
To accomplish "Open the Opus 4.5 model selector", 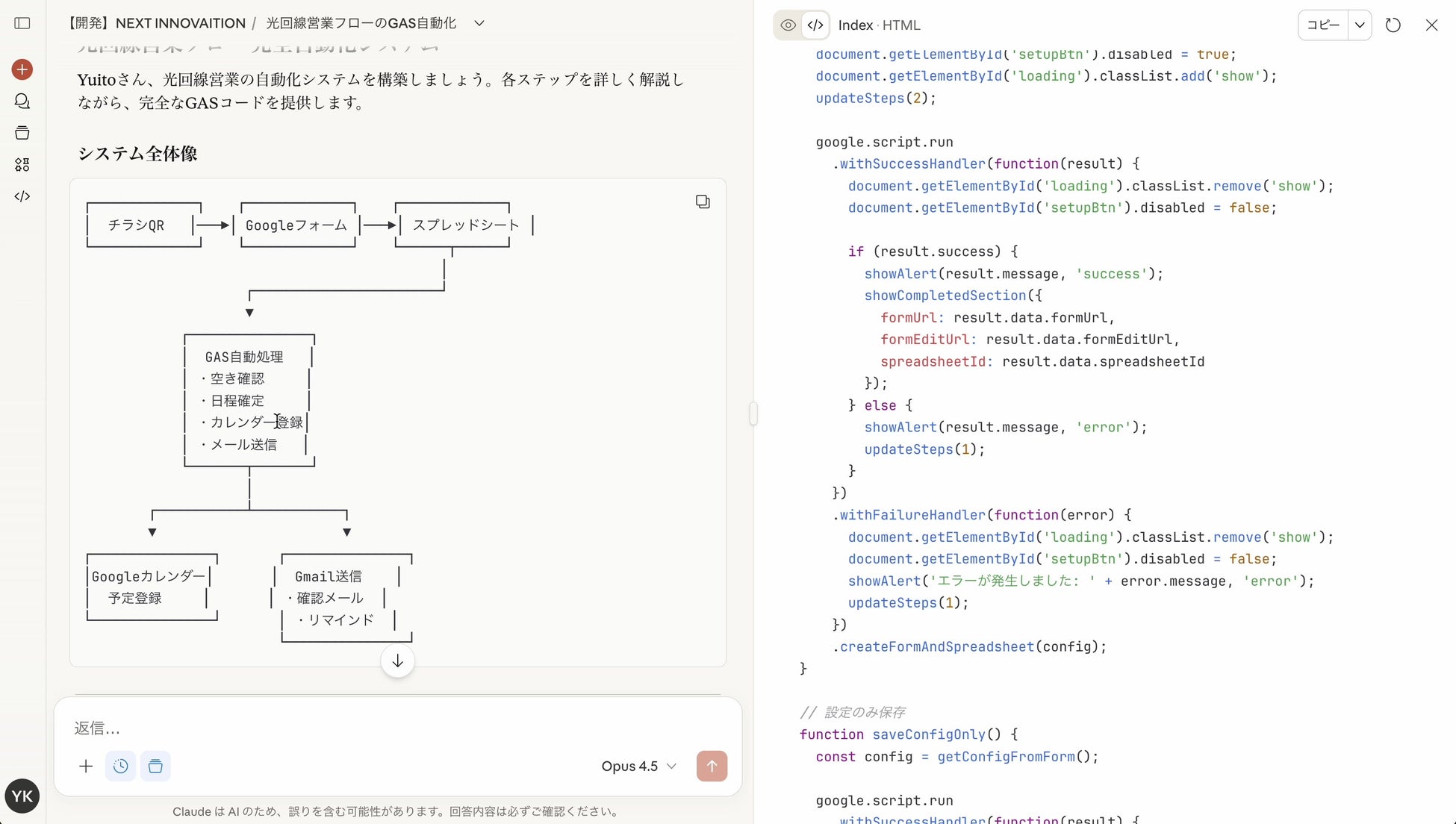I will point(638,766).
